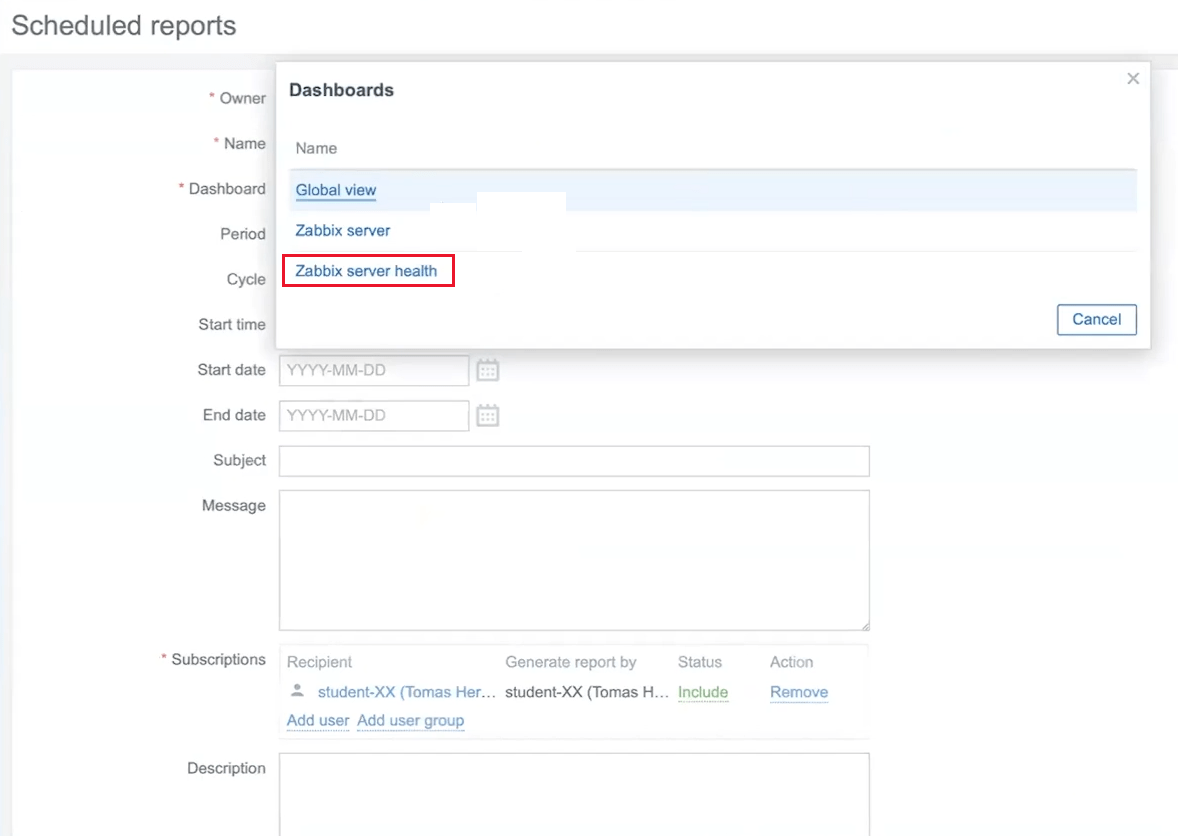Open the Start date calendar picker
The height and width of the screenshot is (836, 1178).
(x=487, y=370)
